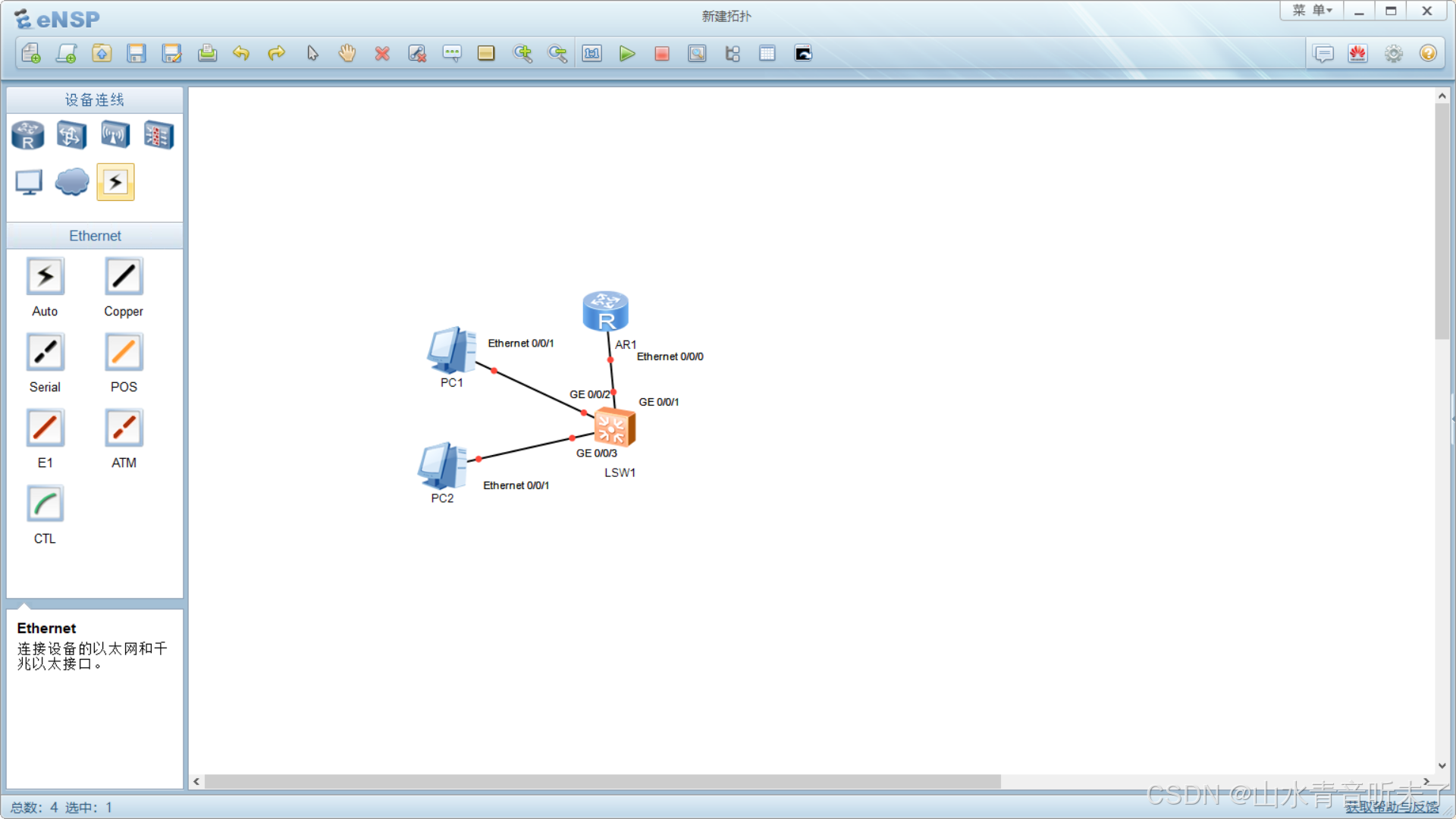Screen dimensions: 1456x819
Task: Toggle the hand drag canvas tool
Action: tap(347, 54)
